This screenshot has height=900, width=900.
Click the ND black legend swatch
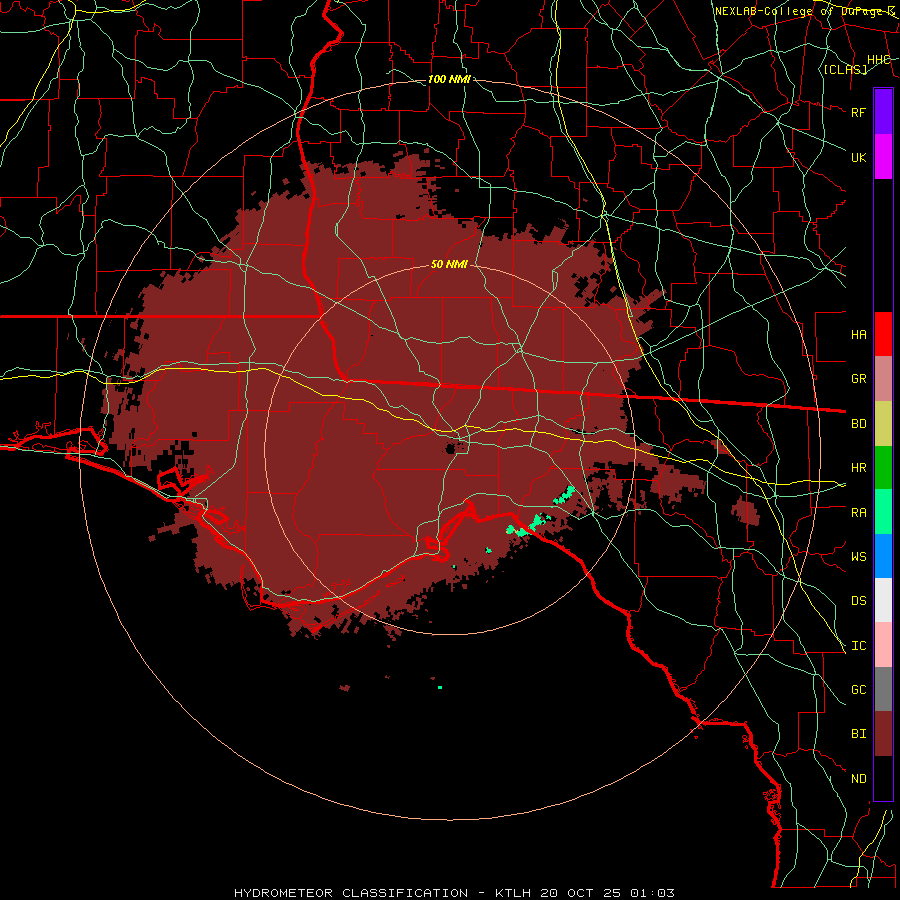(883, 778)
